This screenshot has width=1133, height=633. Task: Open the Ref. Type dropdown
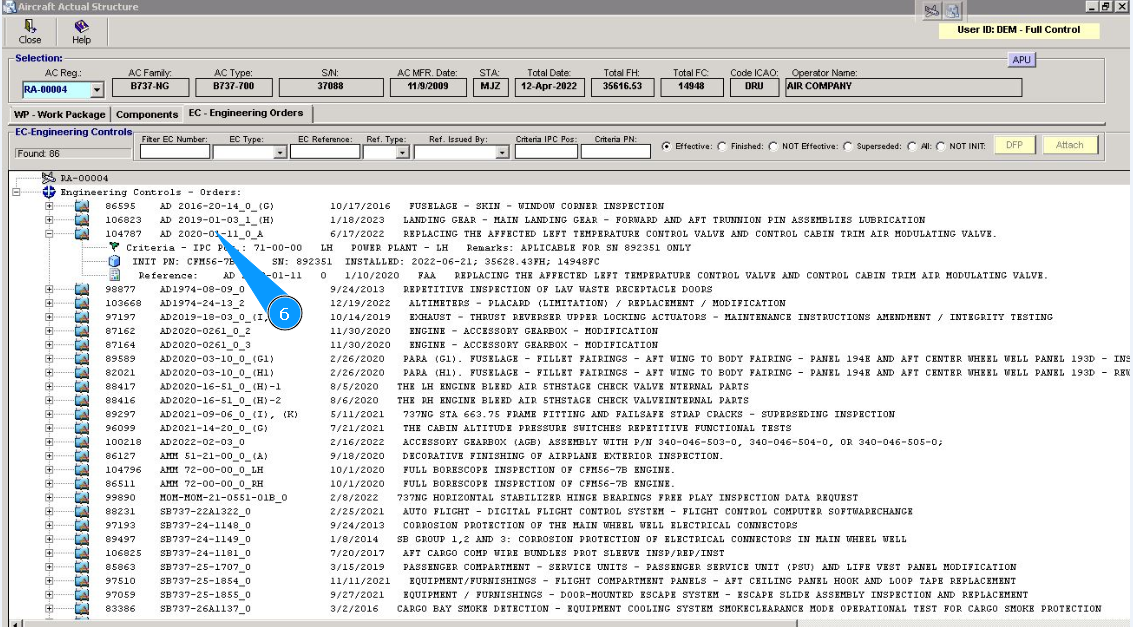pyautogui.click(x=402, y=152)
